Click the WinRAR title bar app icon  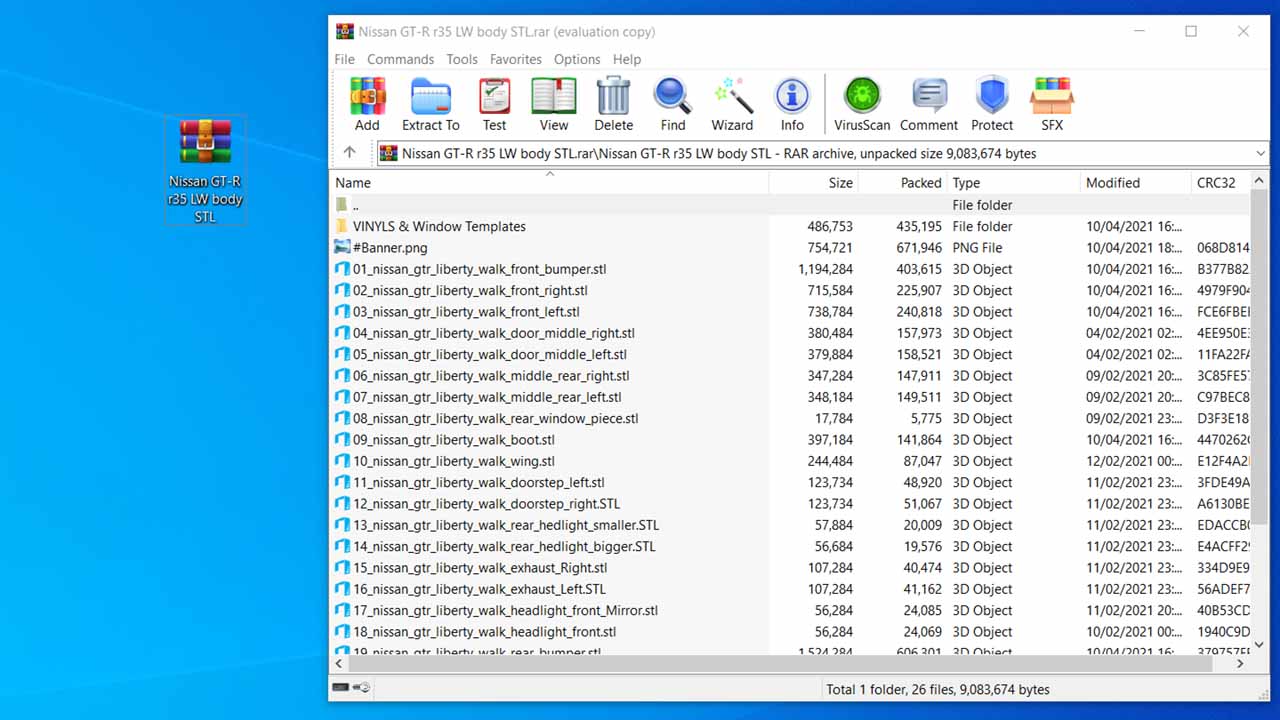pyautogui.click(x=345, y=31)
